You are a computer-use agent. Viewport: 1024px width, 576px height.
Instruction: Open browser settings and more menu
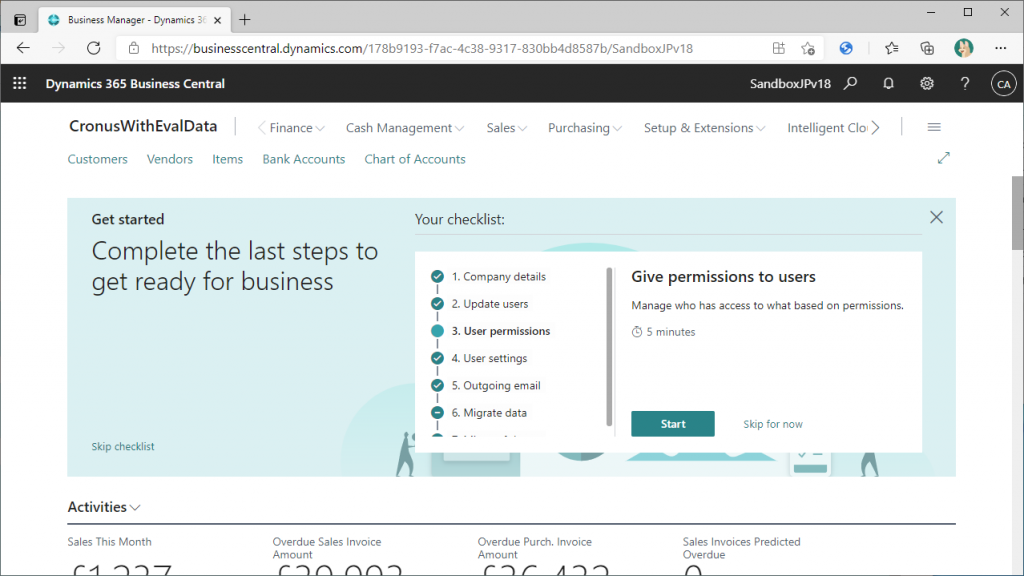[1000, 48]
